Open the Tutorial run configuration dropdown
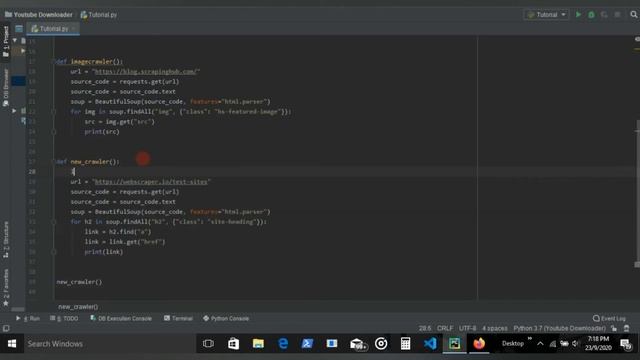 pyautogui.click(x=546, y=15)
